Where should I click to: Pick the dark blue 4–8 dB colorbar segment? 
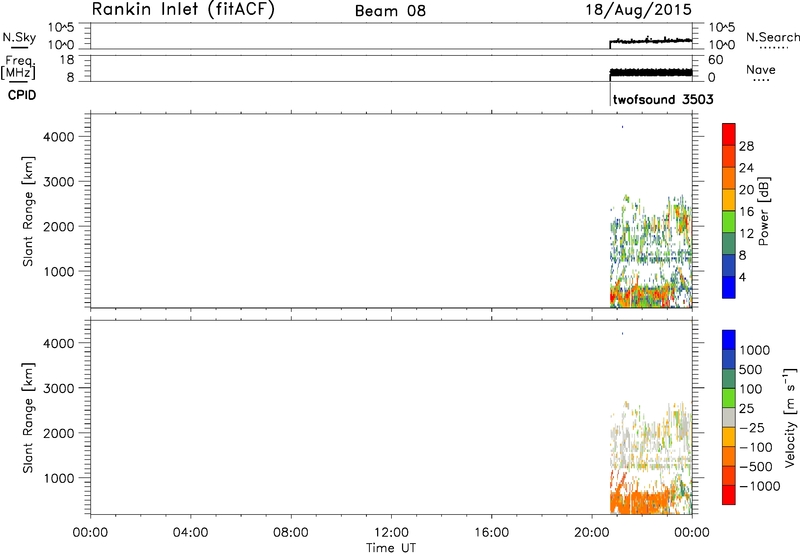729,265
